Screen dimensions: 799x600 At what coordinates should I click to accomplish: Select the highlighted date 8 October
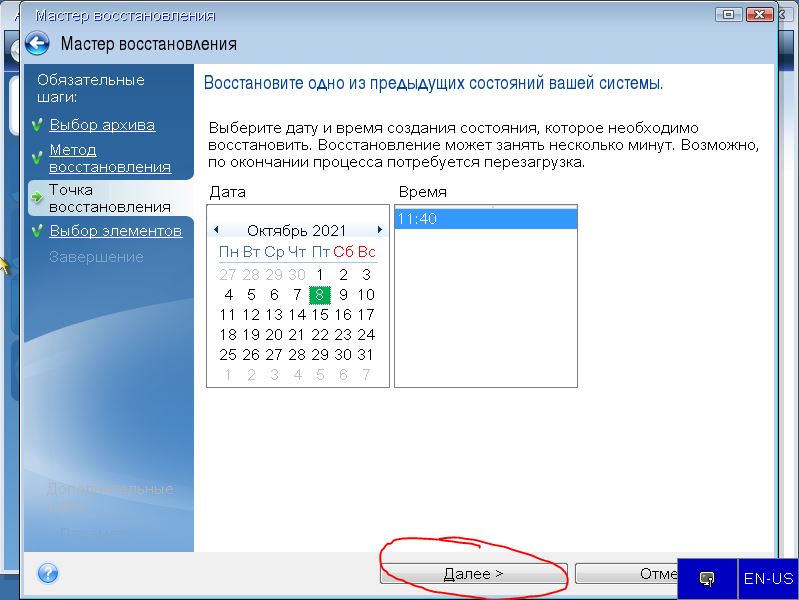click(320, 294)
